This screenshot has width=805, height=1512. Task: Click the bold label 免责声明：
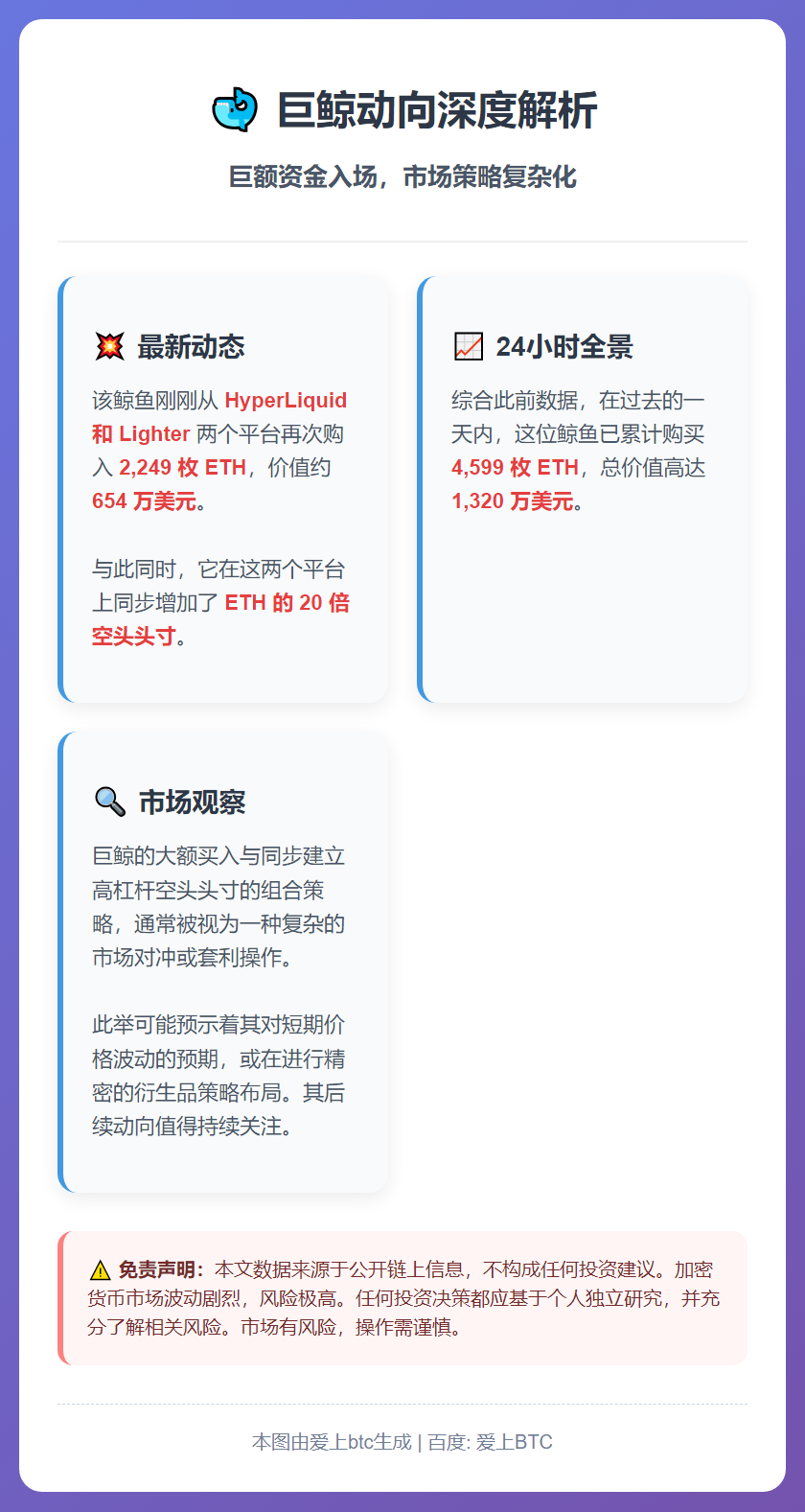[x=161, y=1270]
